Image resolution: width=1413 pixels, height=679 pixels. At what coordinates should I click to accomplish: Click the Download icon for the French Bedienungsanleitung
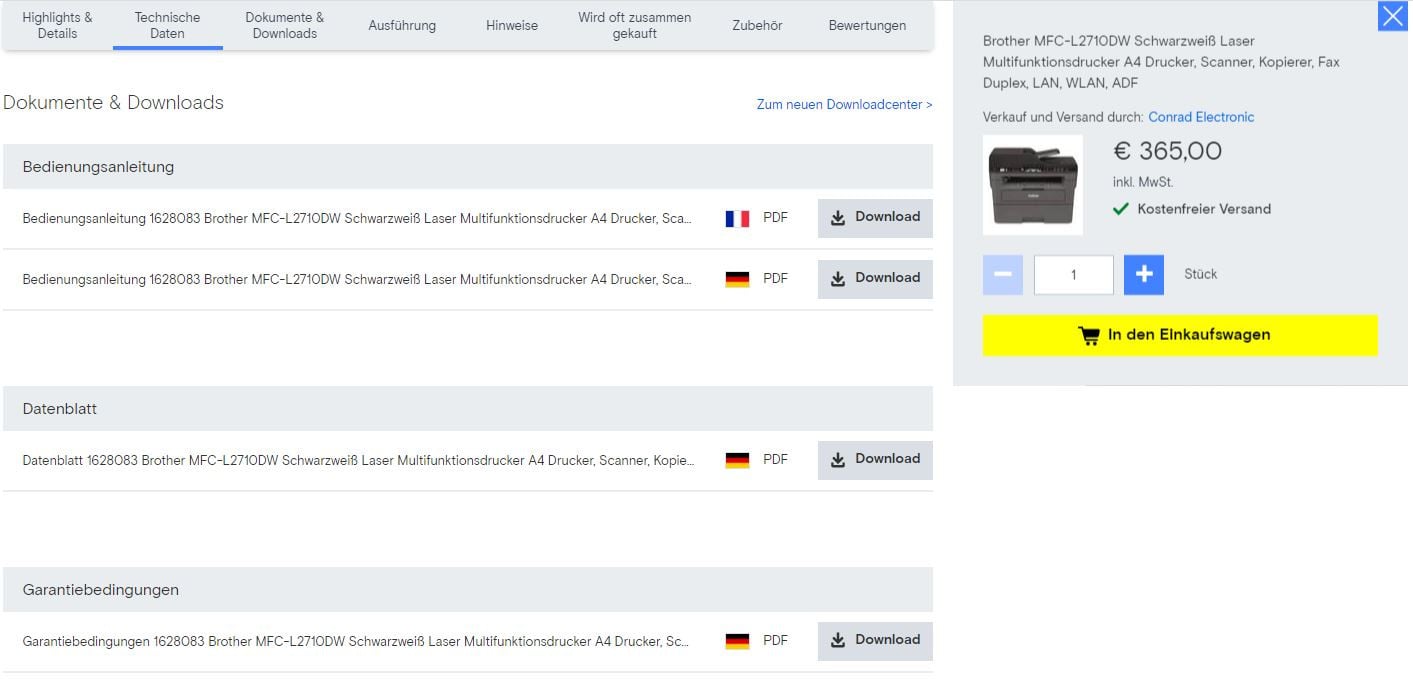[837, 217]
